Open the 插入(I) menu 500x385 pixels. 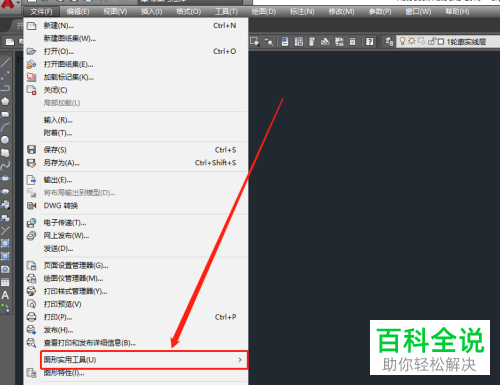152,12
